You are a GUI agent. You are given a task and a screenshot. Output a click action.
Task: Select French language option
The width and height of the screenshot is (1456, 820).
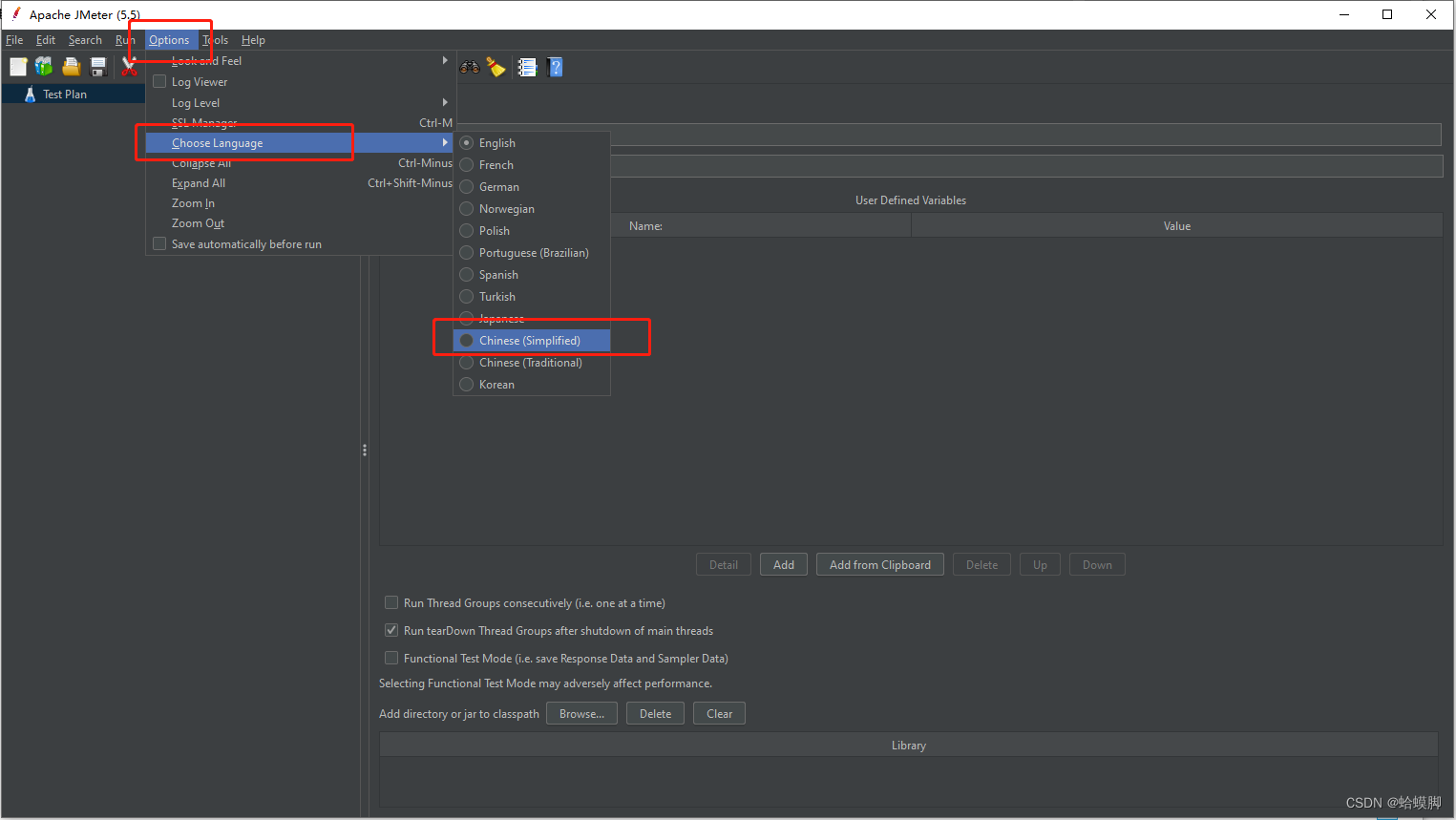point(532,165)
